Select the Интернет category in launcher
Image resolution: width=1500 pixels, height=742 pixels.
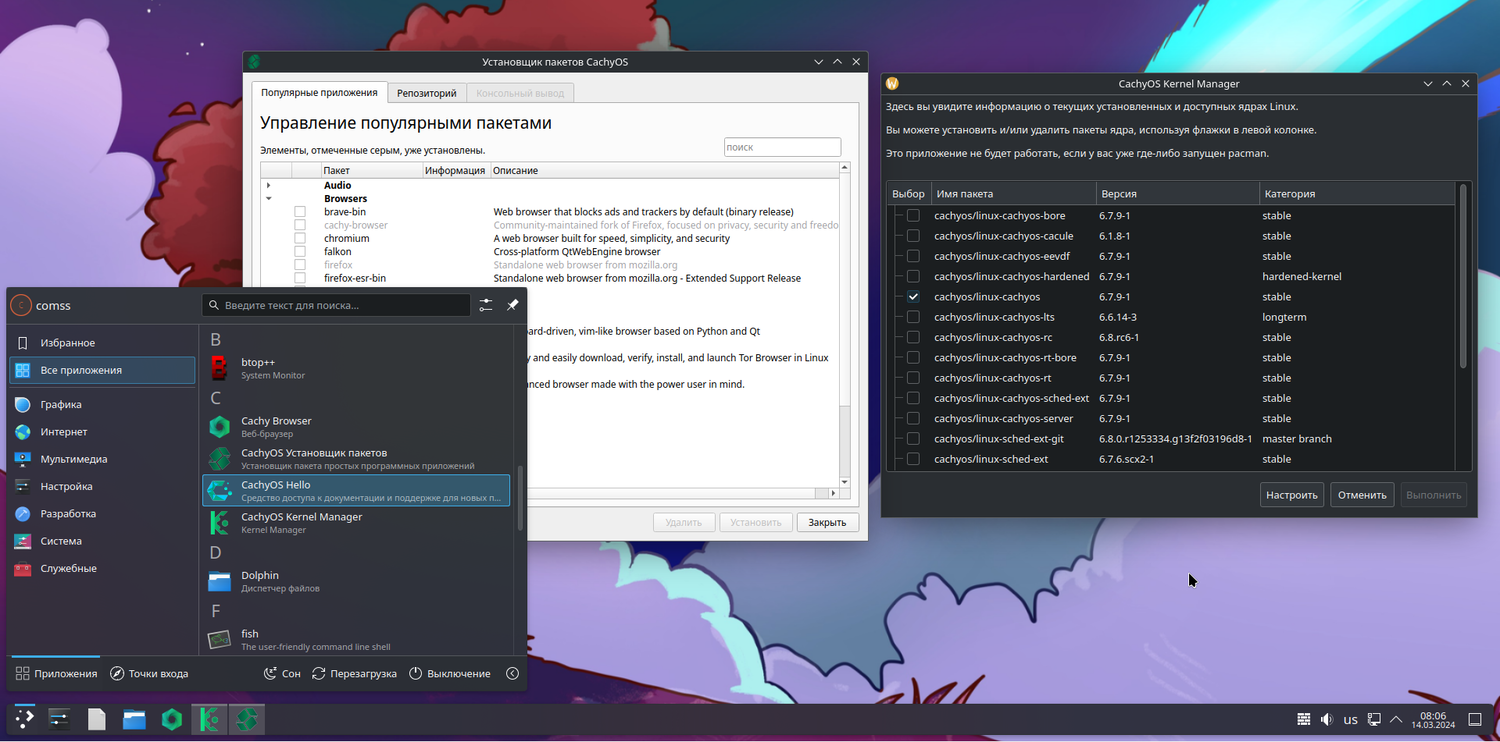pos(102,432)
